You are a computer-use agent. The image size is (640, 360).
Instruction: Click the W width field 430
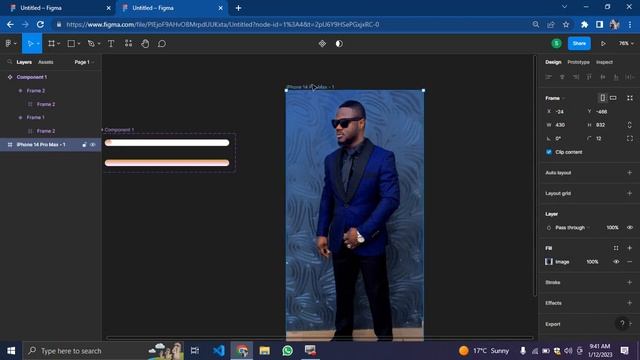click(x=565, y=125)
